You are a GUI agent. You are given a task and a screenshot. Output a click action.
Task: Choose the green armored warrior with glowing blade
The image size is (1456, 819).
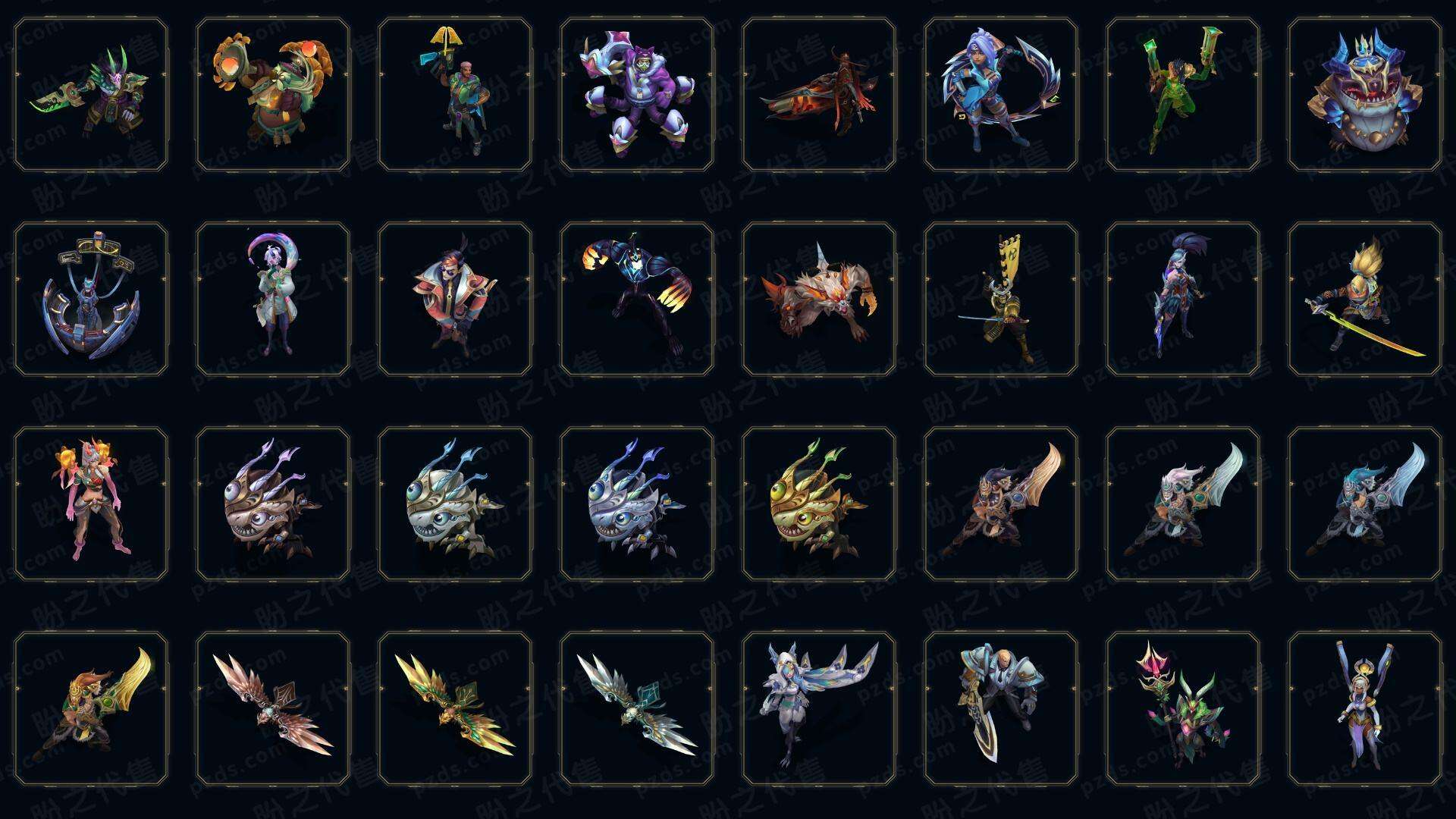point(90,95)
